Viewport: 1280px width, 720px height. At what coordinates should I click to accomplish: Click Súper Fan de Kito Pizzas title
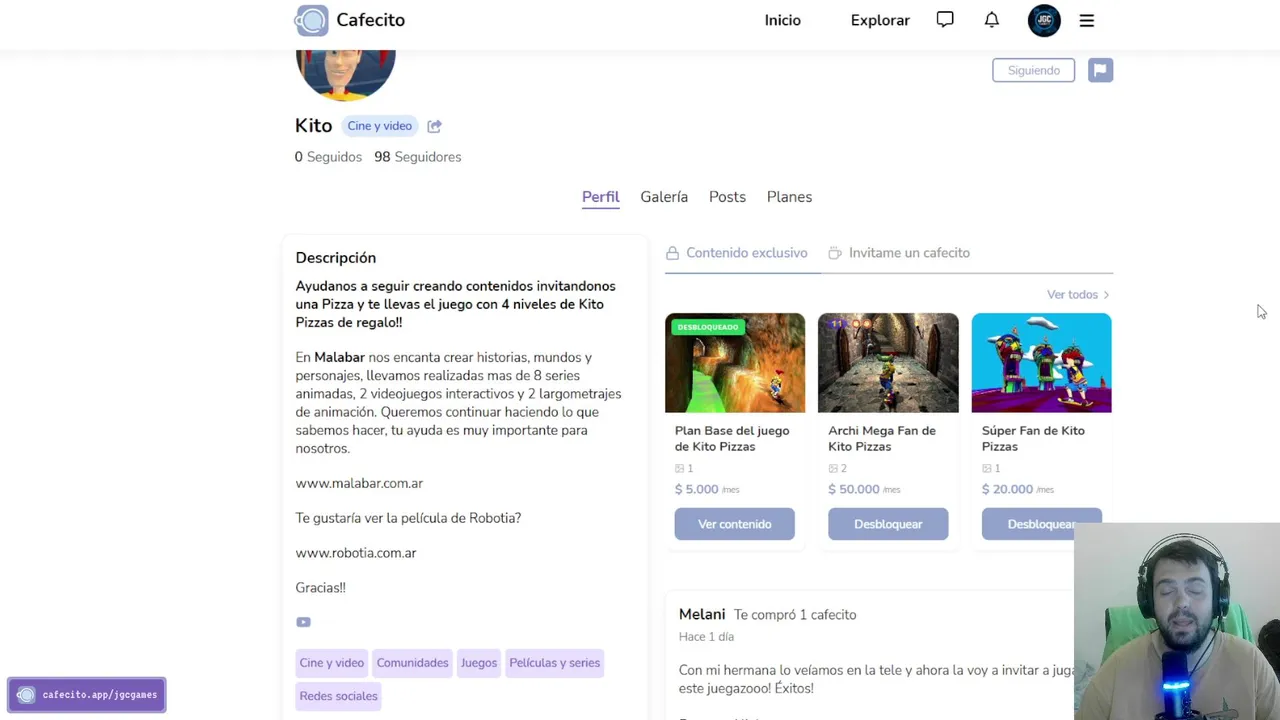pyautogui.click(x=1033, y=439)
